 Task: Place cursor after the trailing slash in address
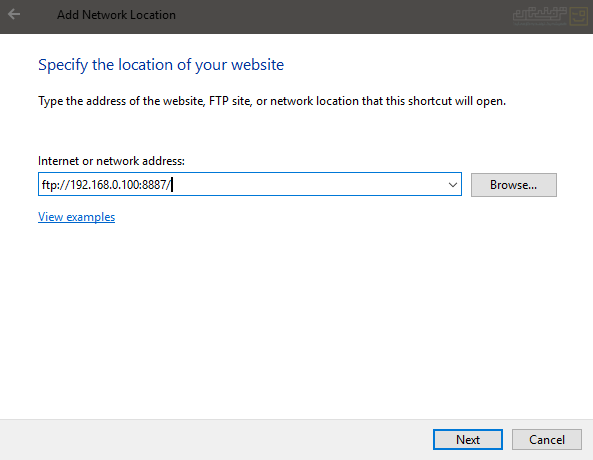point(172,185)
